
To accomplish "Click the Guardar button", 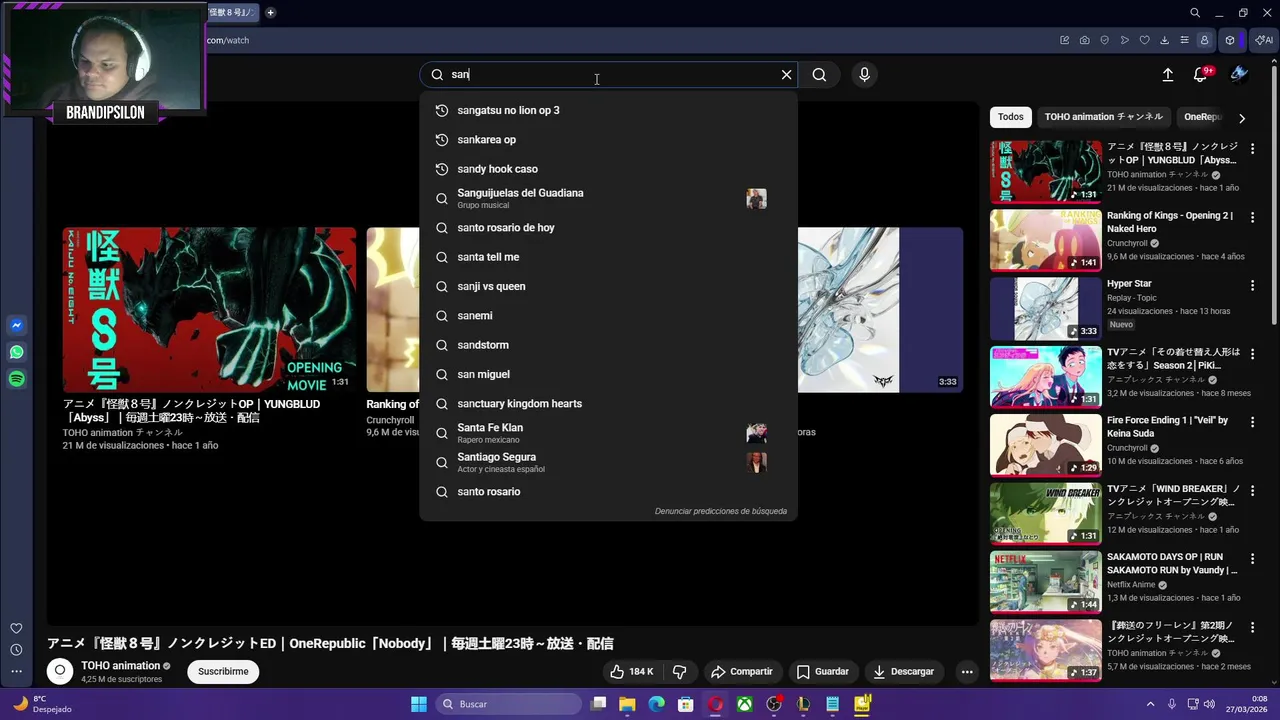I will coord(822,672).
